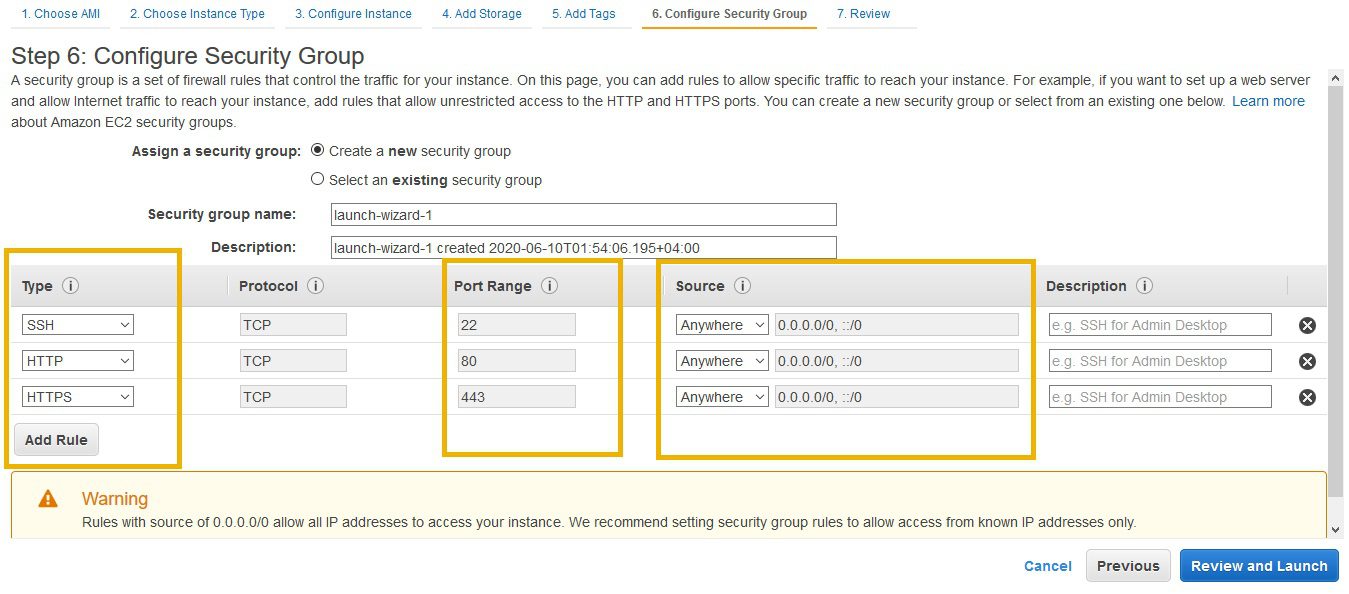1349x594 pixels.
Task: Open the SSH rule type dropdown
Action: tap(78, 325)
